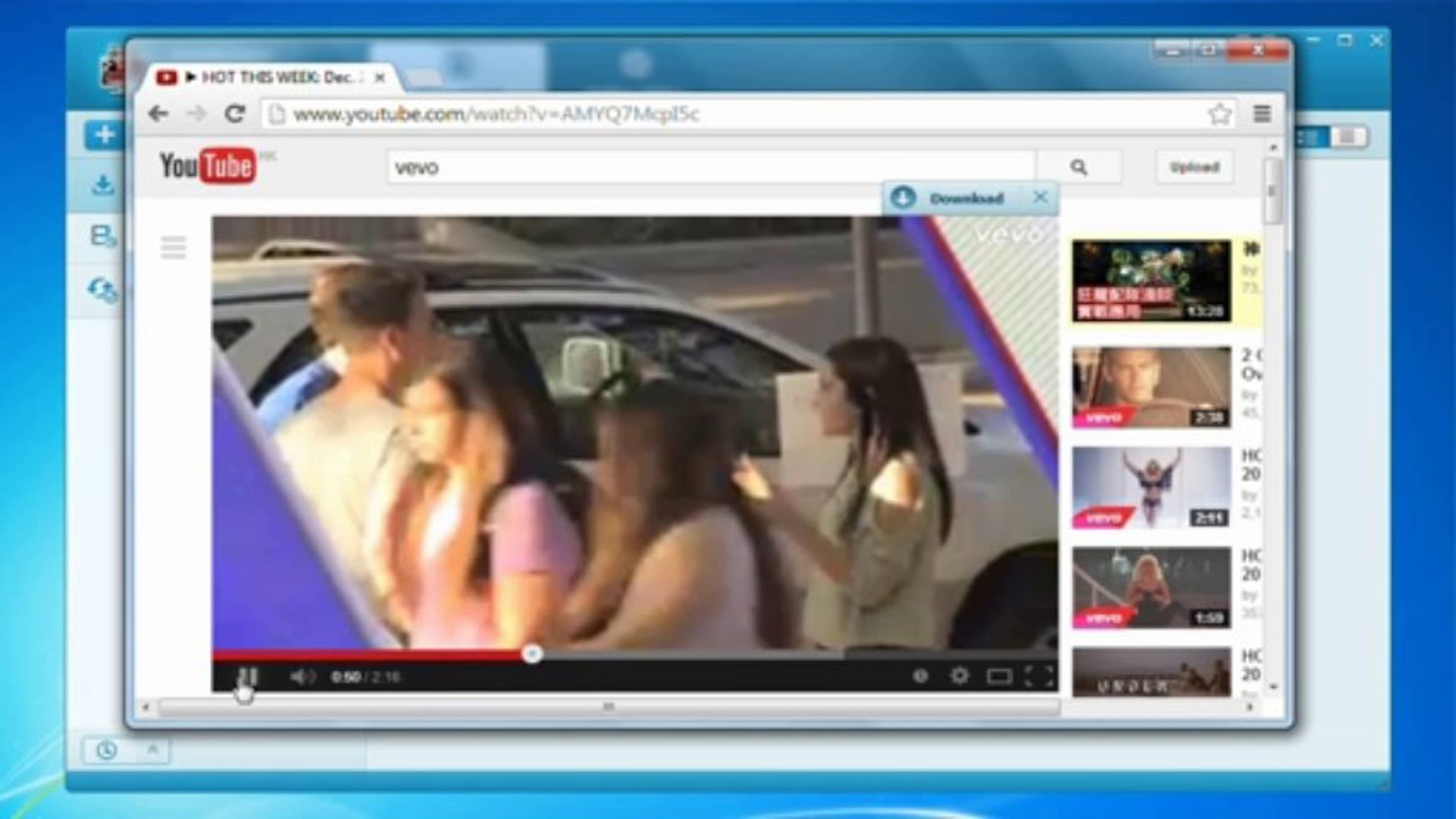Open the YouTube guide hamburger menu
Viewport: 1456px width, 819px height.
173,248
